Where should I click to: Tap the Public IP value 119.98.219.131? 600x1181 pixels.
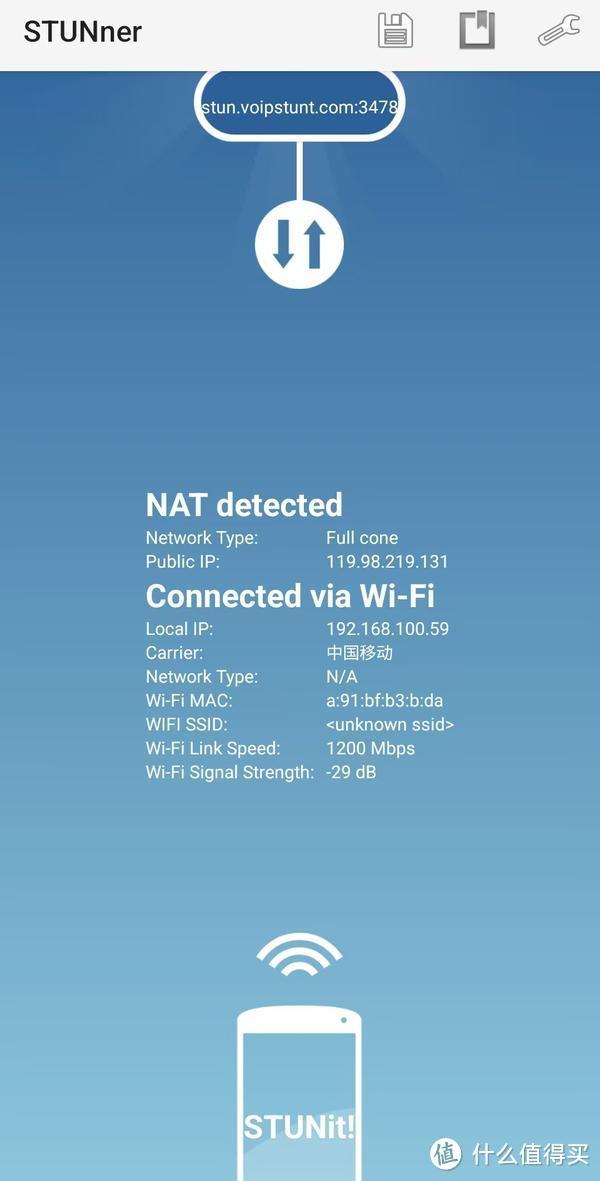(x=387, y=562)
